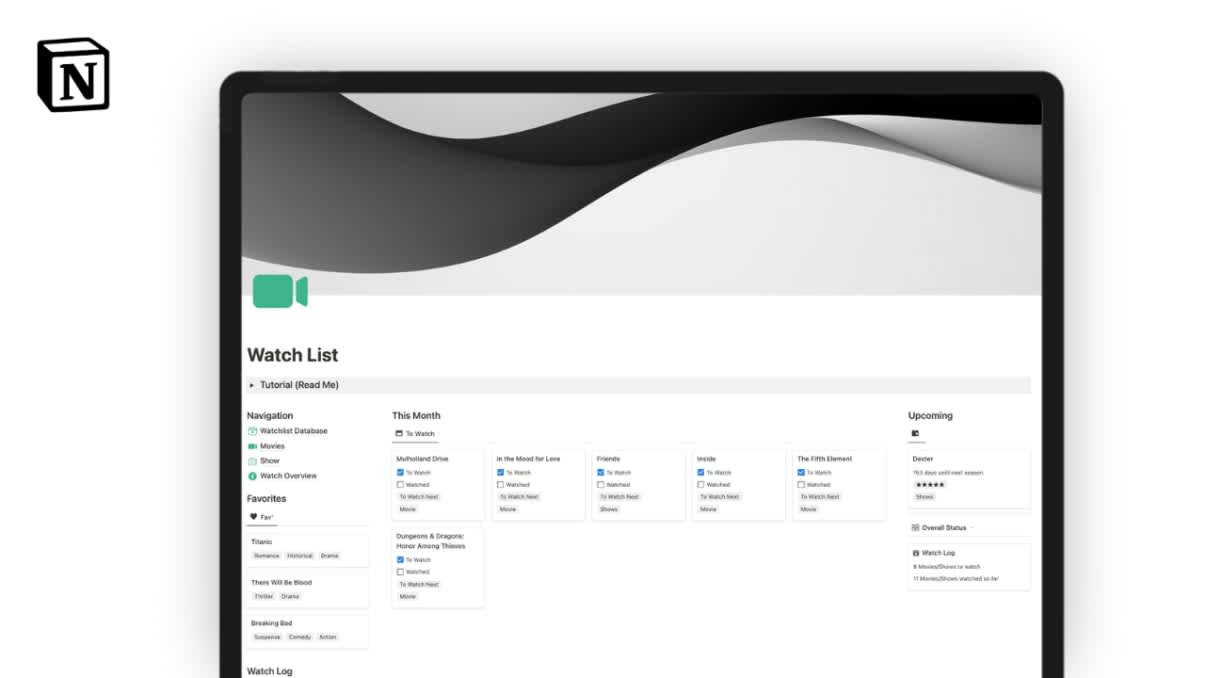The image size is (1205, 678).
Task: Open The Fifth Element card title
Action: tap(824, 459)
